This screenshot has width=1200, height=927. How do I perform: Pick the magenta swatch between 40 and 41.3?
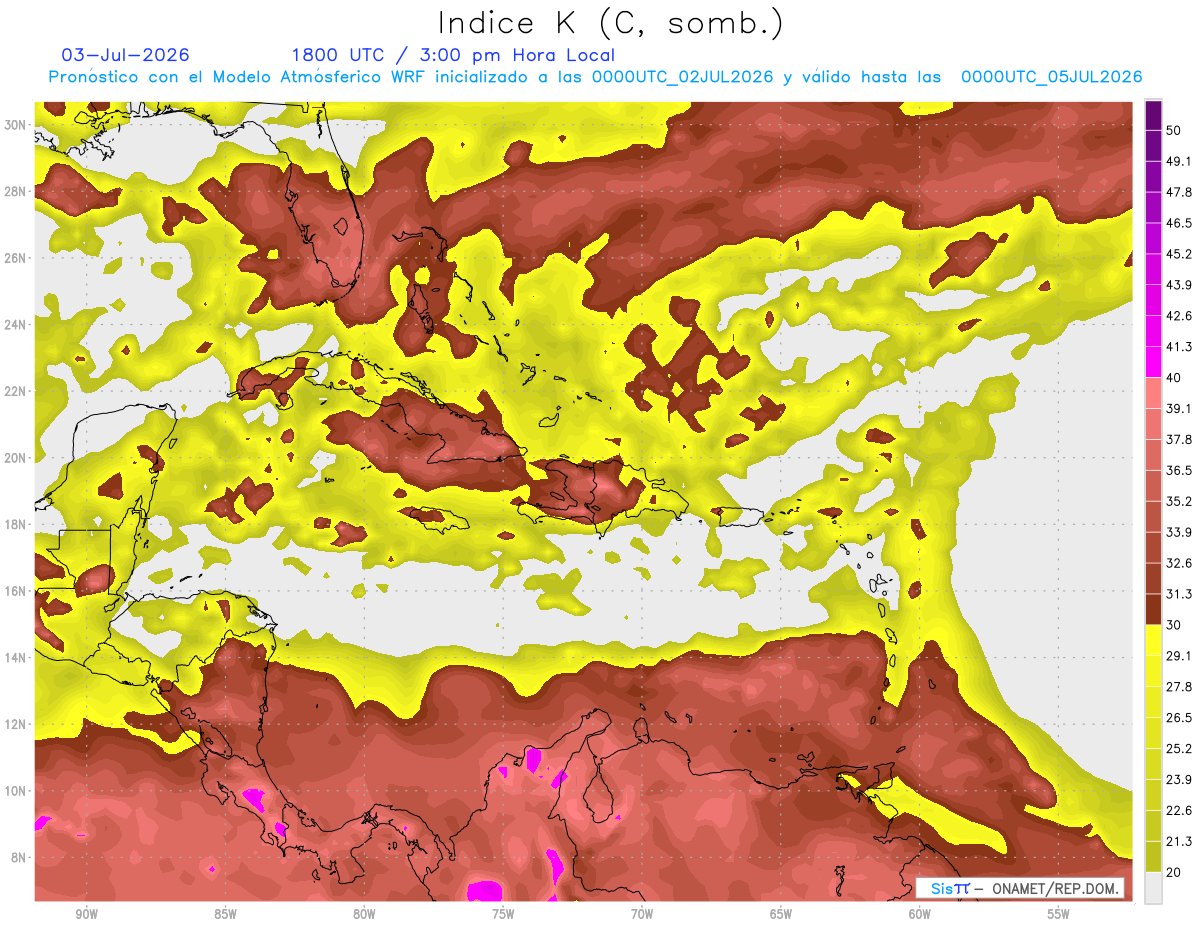click(1153, 362)
